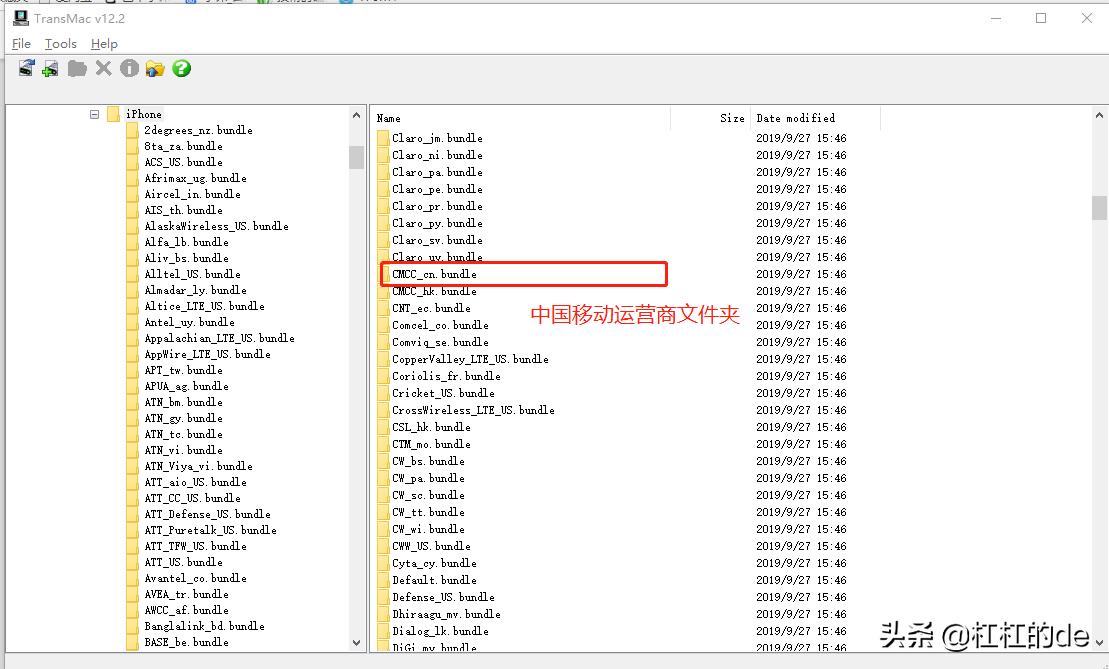This screenshot has width=1109, height=669.
Task: Click the up one folder toolbar icon
Action: [x=155, y=69]
